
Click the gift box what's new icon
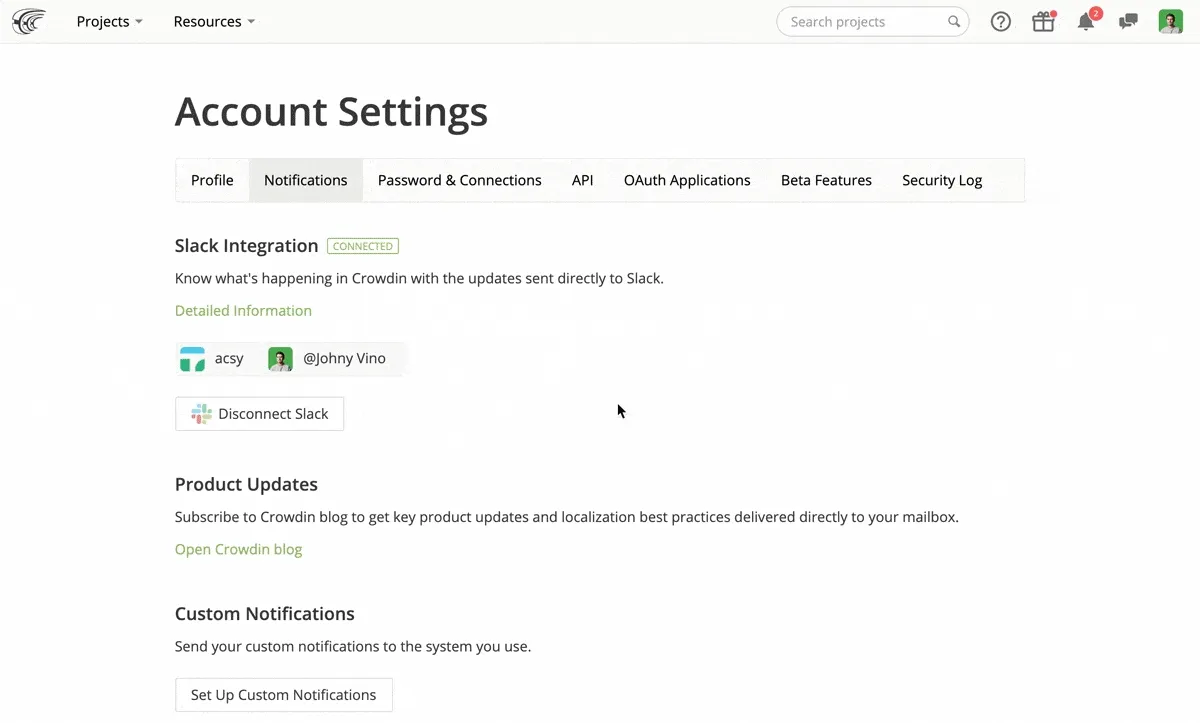point(1043,22)
